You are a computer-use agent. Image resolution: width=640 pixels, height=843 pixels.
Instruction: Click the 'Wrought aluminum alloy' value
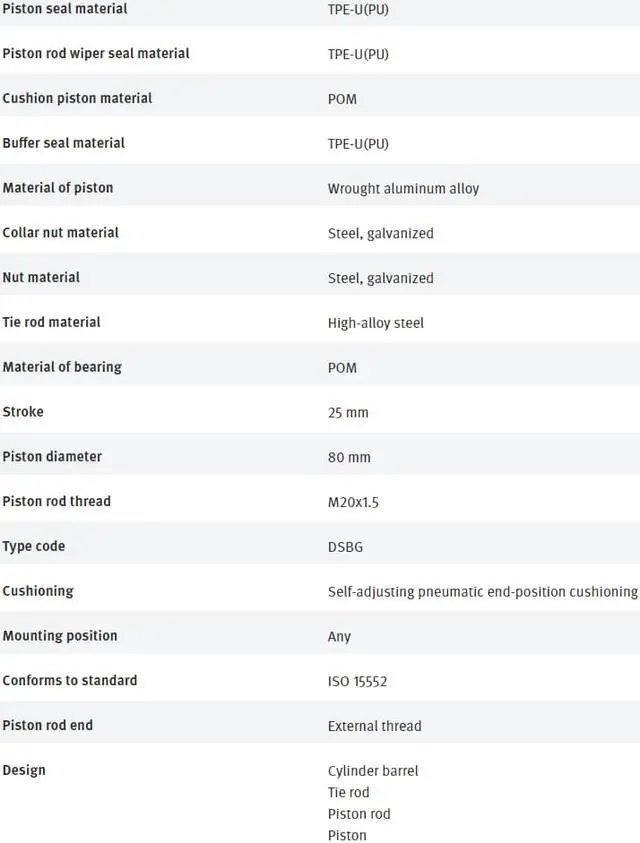click(403, 188)
